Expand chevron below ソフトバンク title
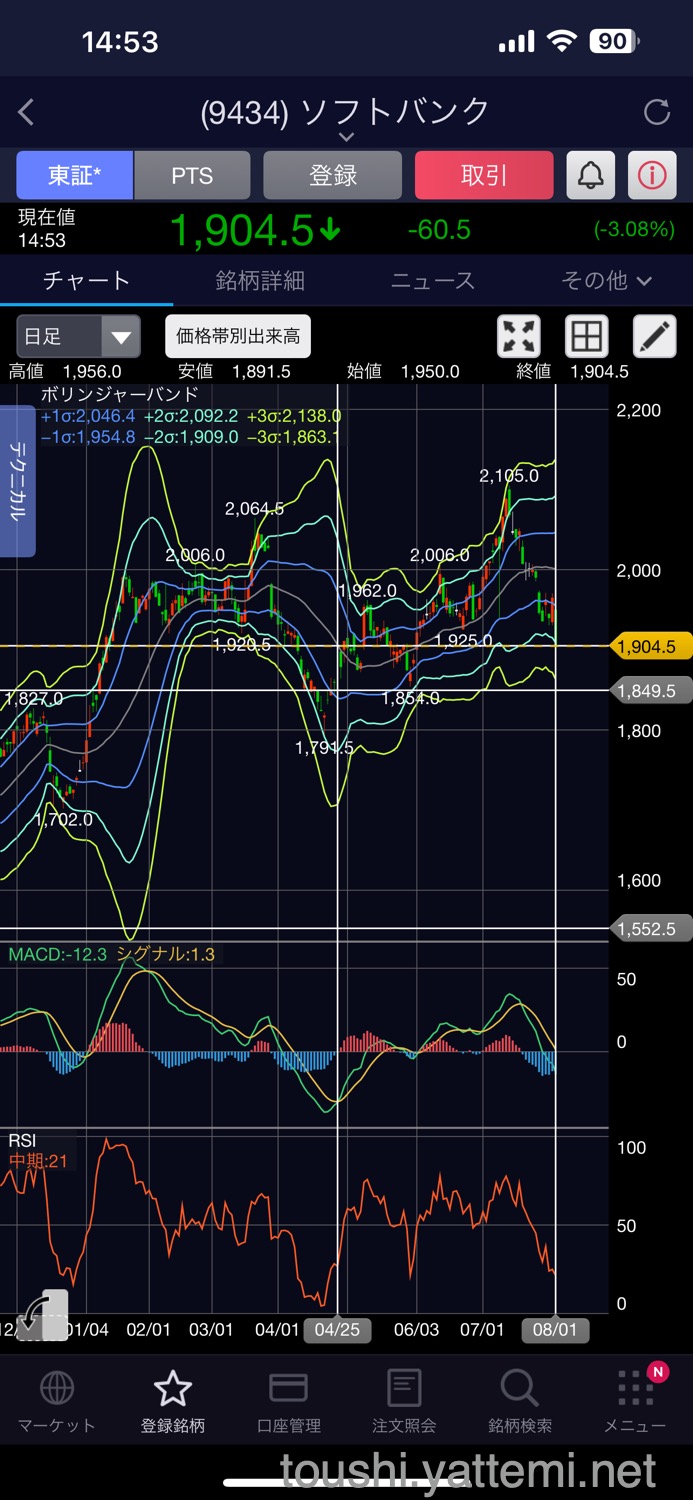 point(346,137)
